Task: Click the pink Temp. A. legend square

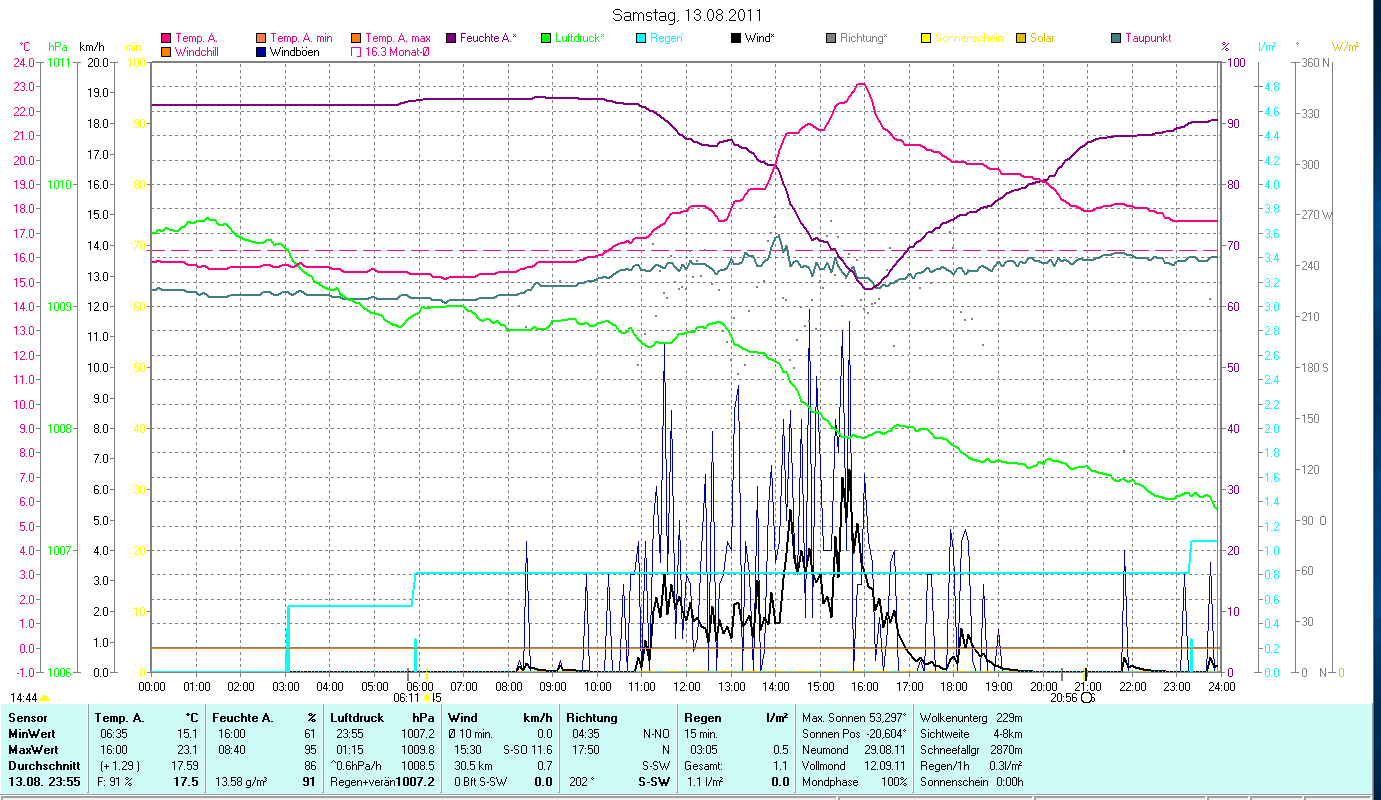Action: point(166,38)
